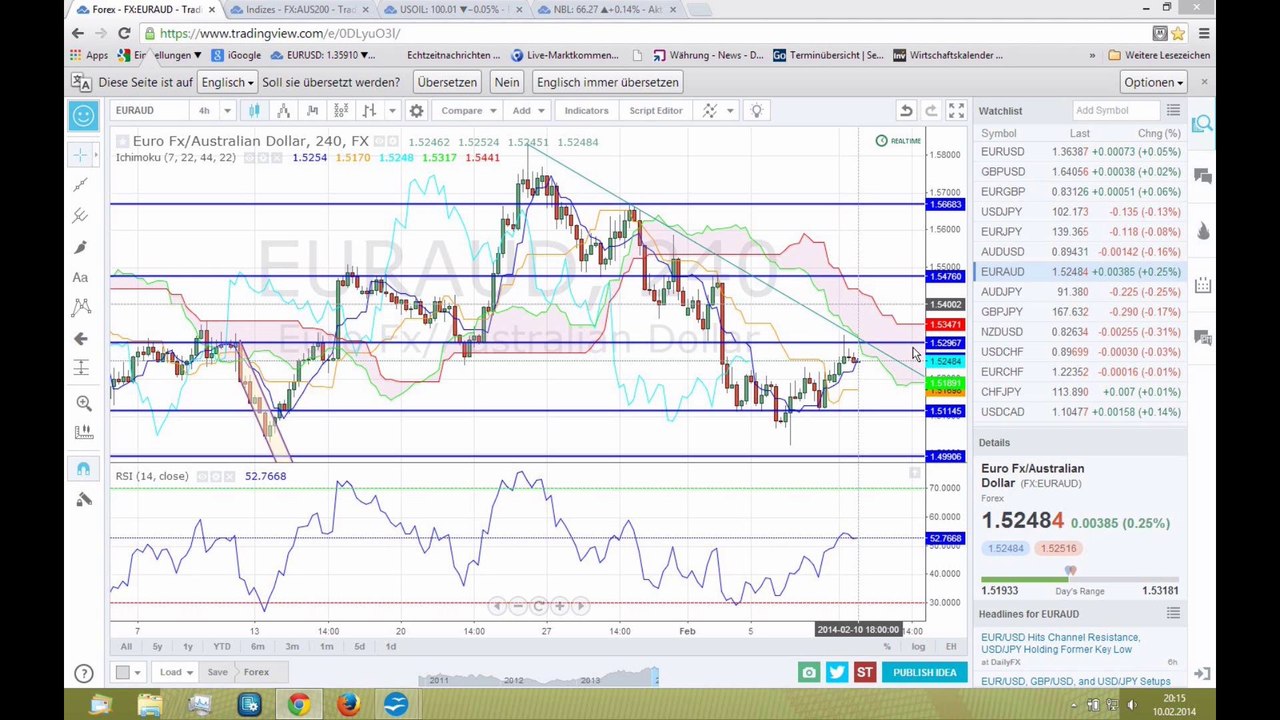Open the Indicators dialog
This screenshot has width=1280, height=720.
pos(586,111)
